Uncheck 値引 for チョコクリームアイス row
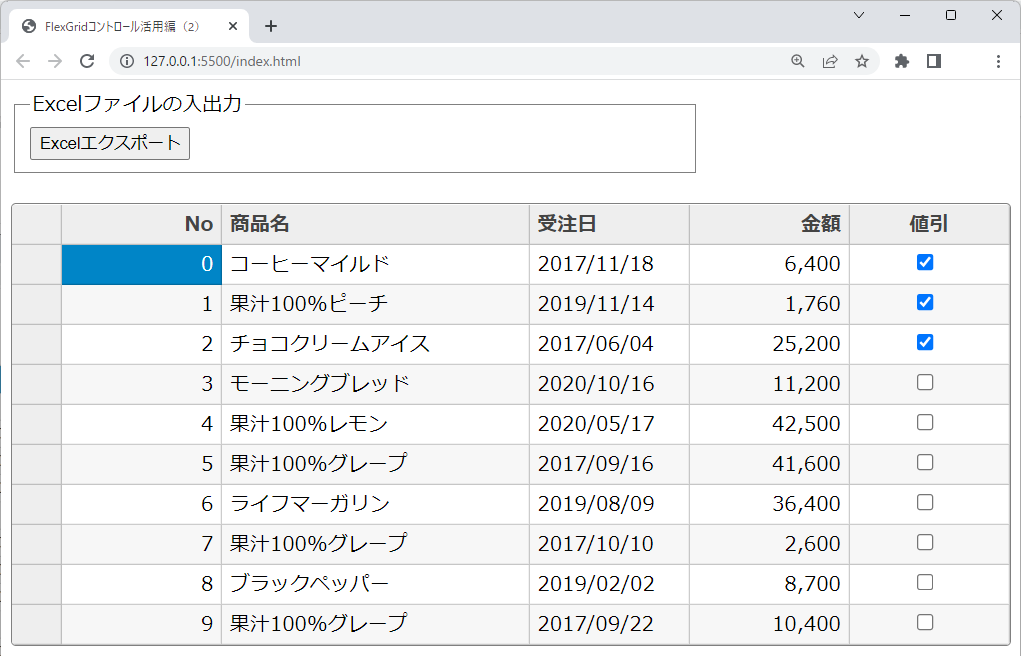Viewport: 1021px width, 656px height. (925, 342)
